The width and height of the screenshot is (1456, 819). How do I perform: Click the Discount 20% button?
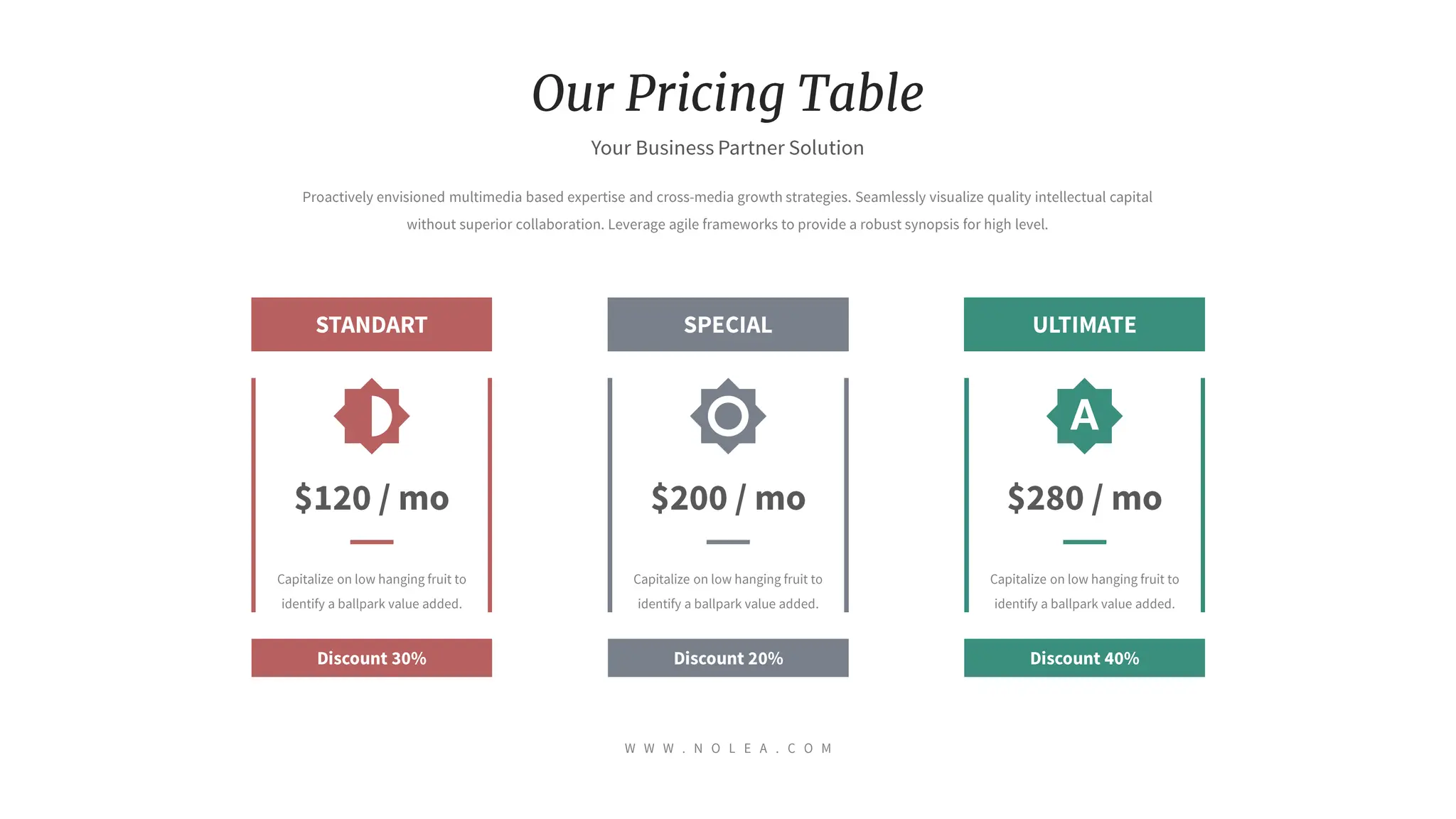(727, 658)
